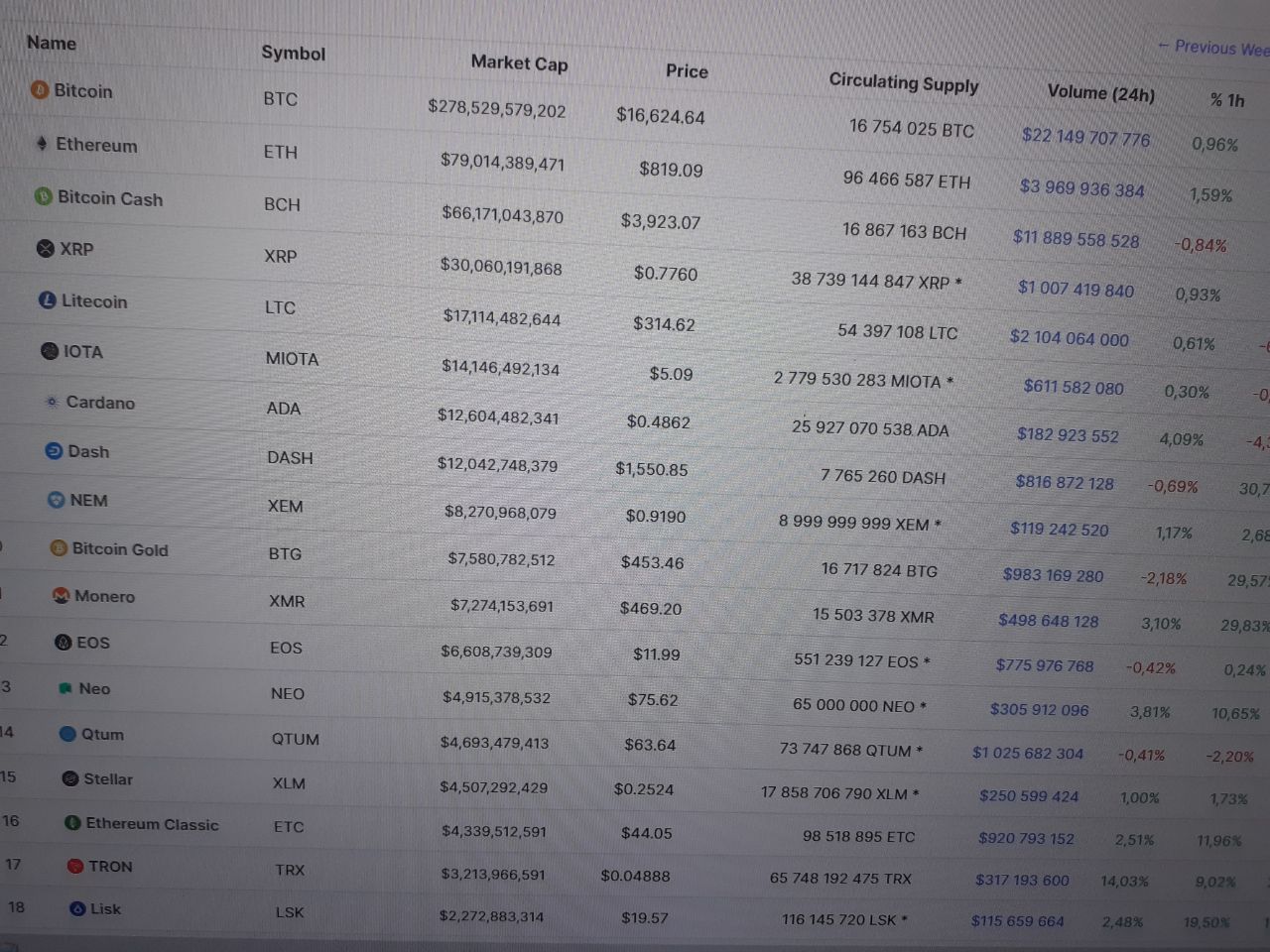The image size is (1270, 952).
Task: Select the QTUM symbol cell
Action: [296, 739]
